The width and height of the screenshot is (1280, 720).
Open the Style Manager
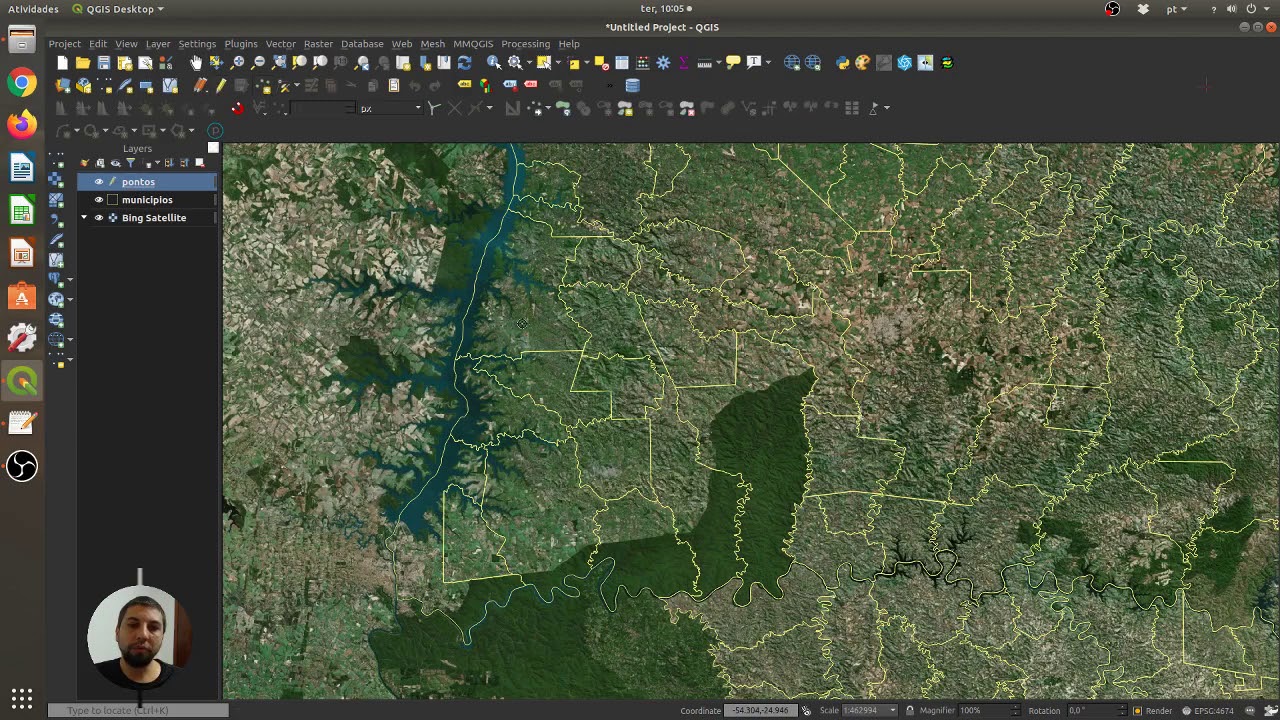pos(166,62)
